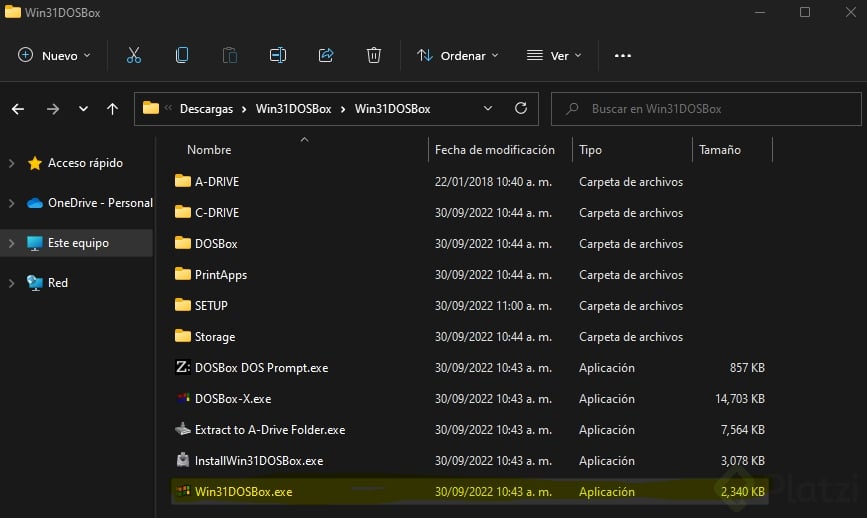
Task: Go up one folder level arrow
Action: click(112, 109)
